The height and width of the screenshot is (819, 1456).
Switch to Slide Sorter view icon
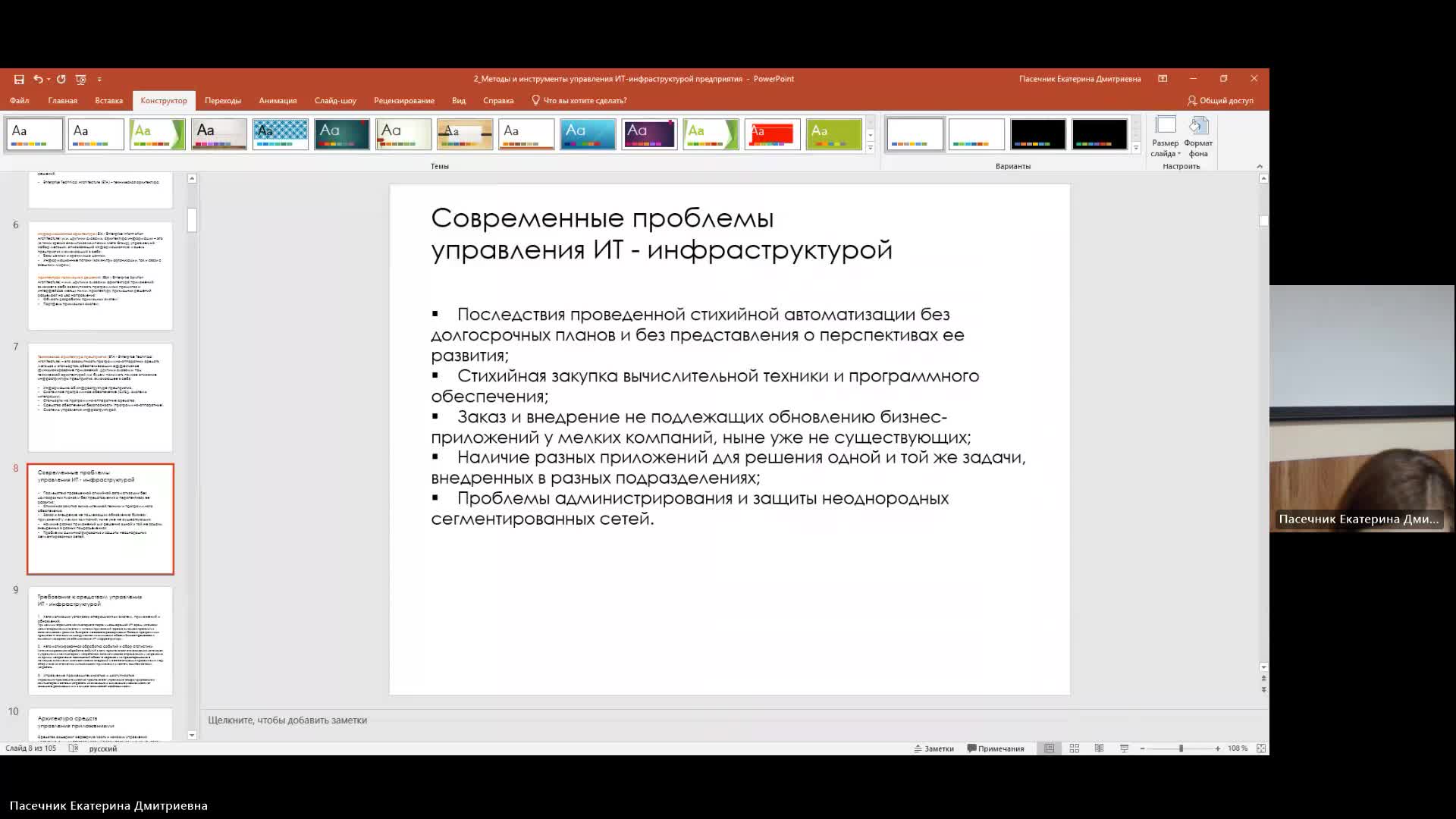1075,748
